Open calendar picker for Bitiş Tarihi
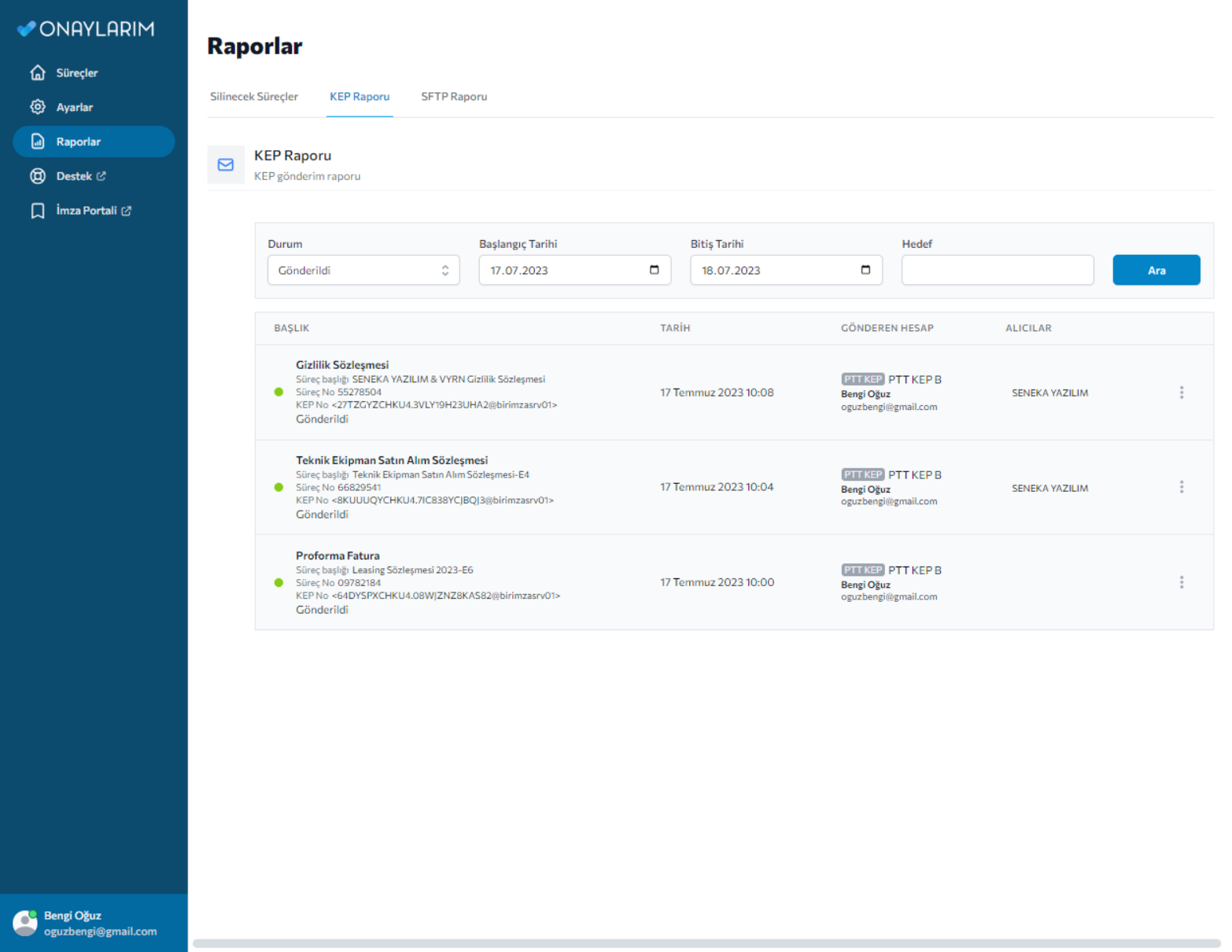This screenshot has height=952, width=1232. (865, 270)
